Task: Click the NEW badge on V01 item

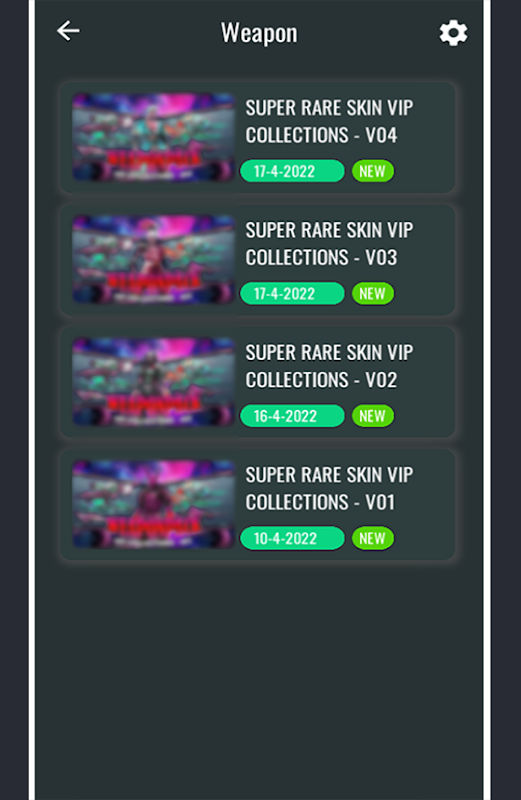Action: pos(373,538)
